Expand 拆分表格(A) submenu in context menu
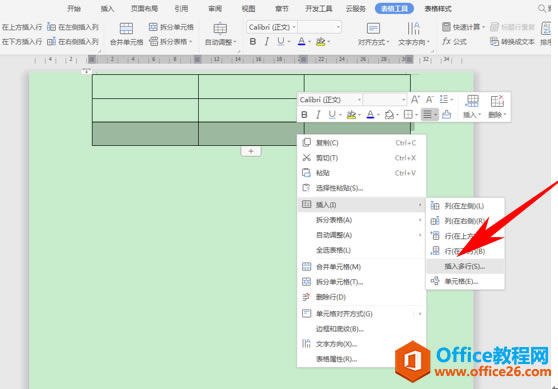This screenshot has height=389, width=558. tap(362, 220)
